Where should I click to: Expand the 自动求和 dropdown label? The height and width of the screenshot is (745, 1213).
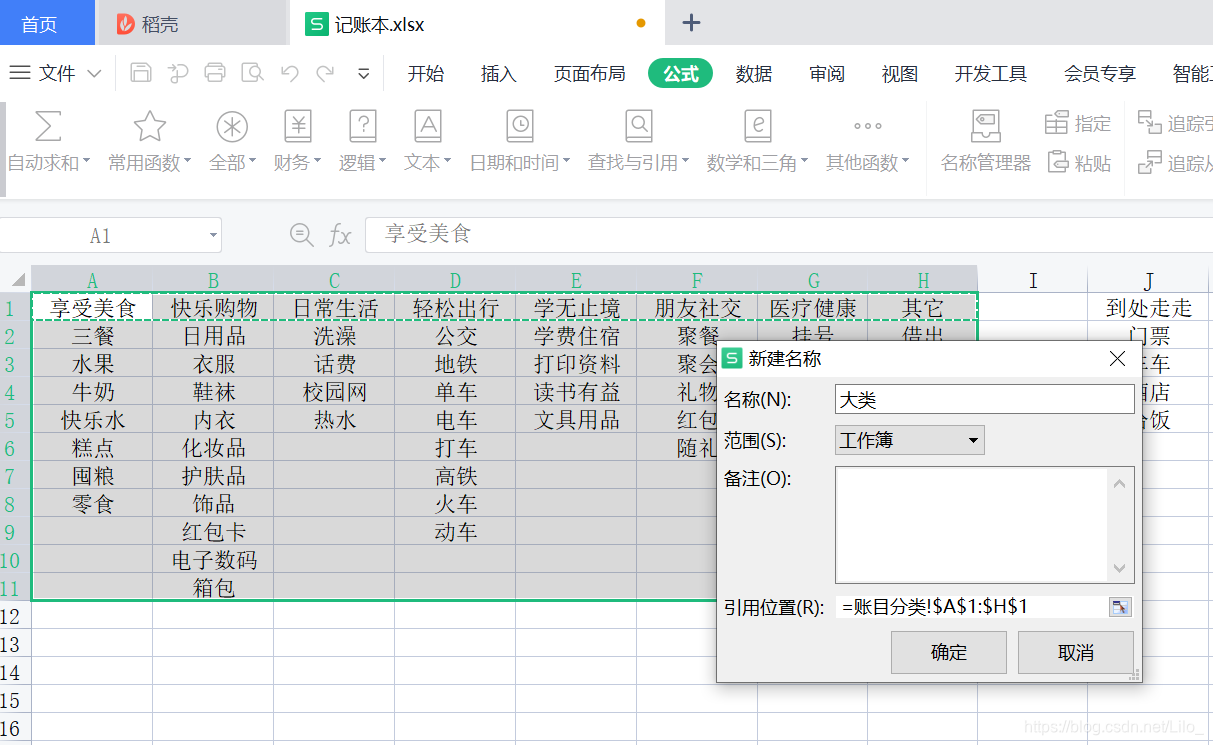coord(48,163)
